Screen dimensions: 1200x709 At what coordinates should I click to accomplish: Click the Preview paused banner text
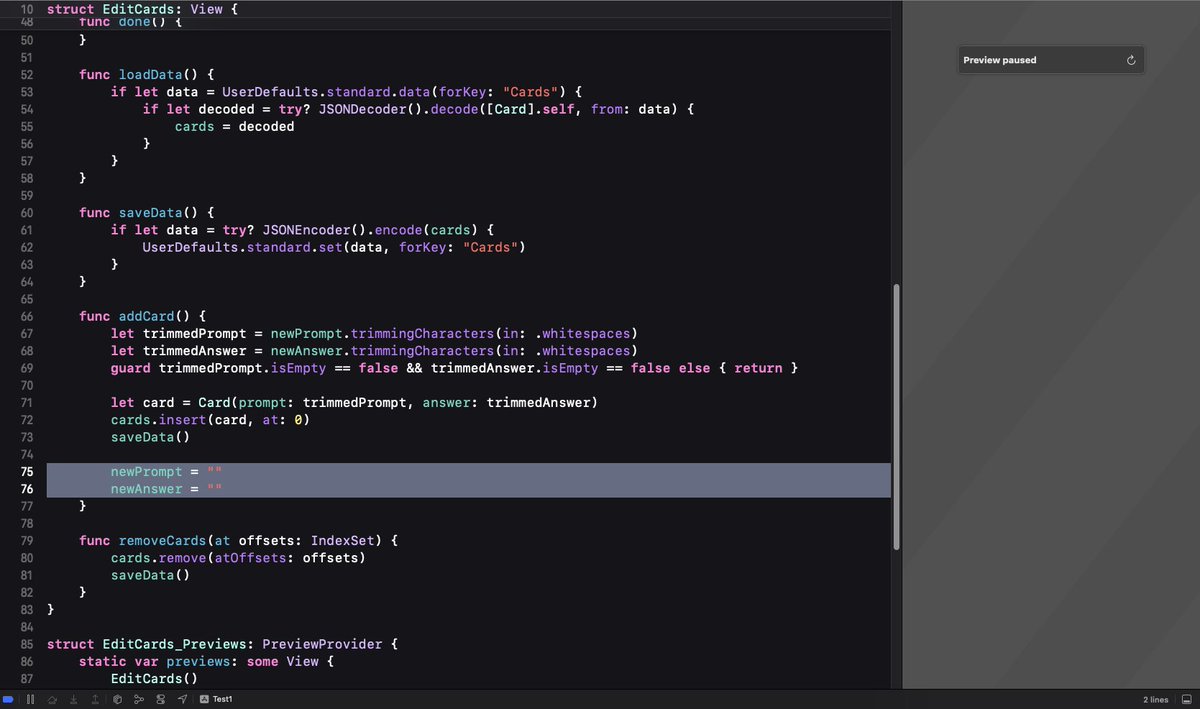click(x=1000, y=60)
